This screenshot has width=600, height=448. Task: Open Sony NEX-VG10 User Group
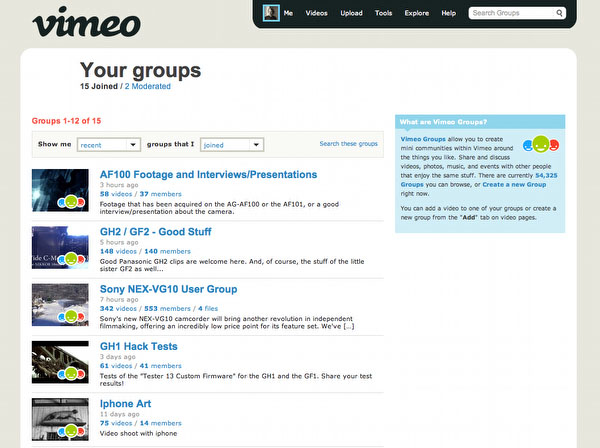tap(168, 289)
